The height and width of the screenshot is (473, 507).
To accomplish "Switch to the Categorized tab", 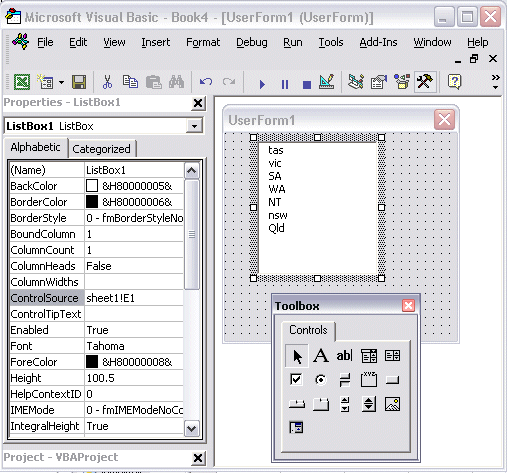I will (x=101, y=149).
